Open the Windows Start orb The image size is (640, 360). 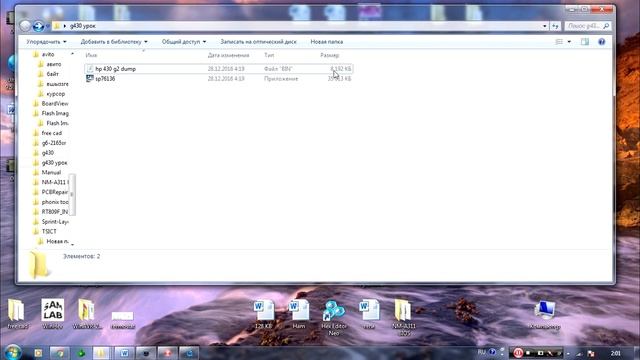(x=12, y=352)
